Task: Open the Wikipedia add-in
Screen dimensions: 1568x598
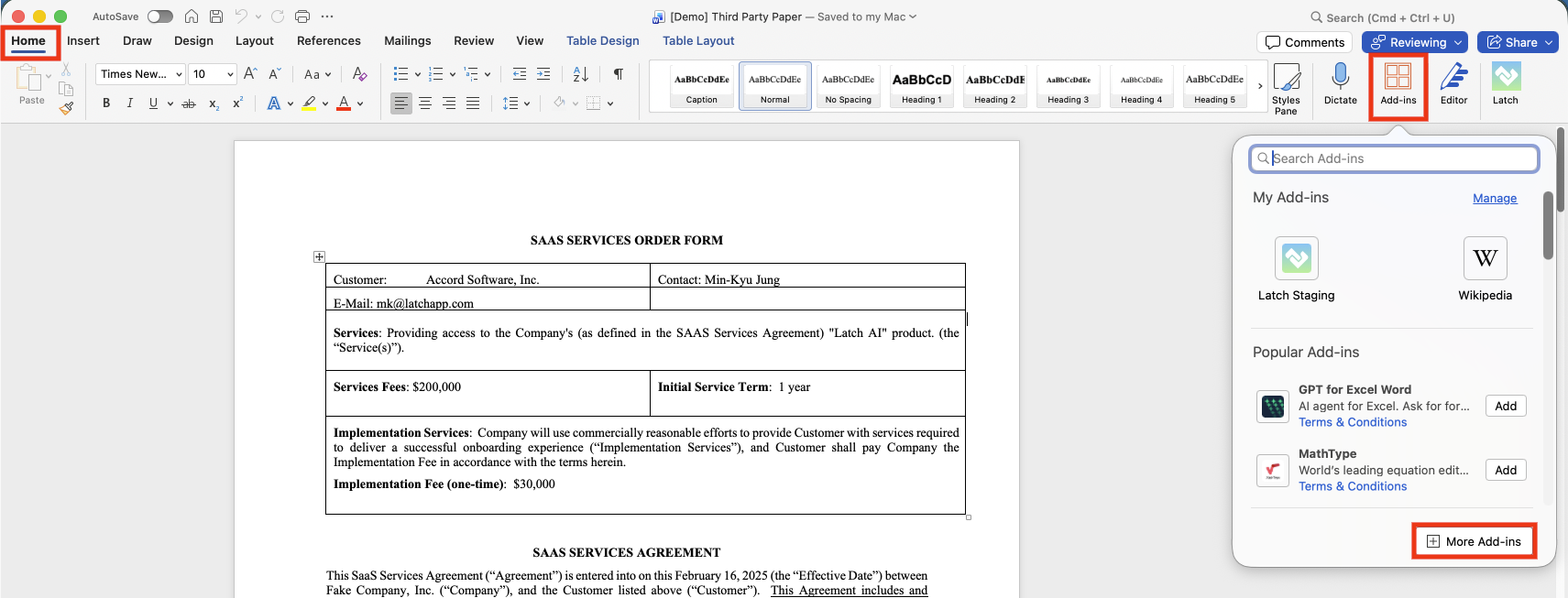Action: click(x=1485, y=268)
